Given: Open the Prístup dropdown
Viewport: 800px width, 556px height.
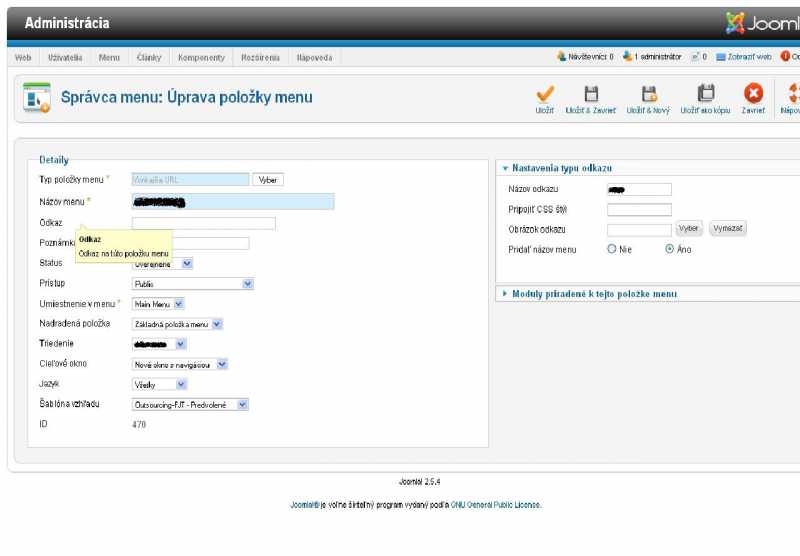Looking at the screenshot, I should (x=194, y=284).
